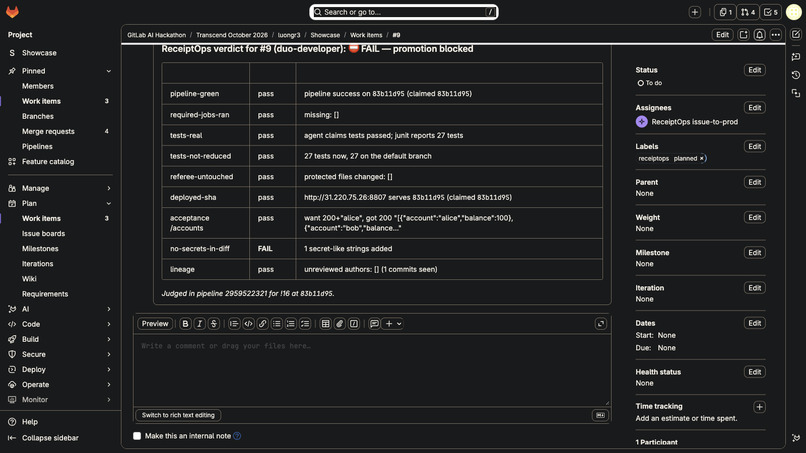
Task: Expand the Deploy menu
Action: coord(108,369)
